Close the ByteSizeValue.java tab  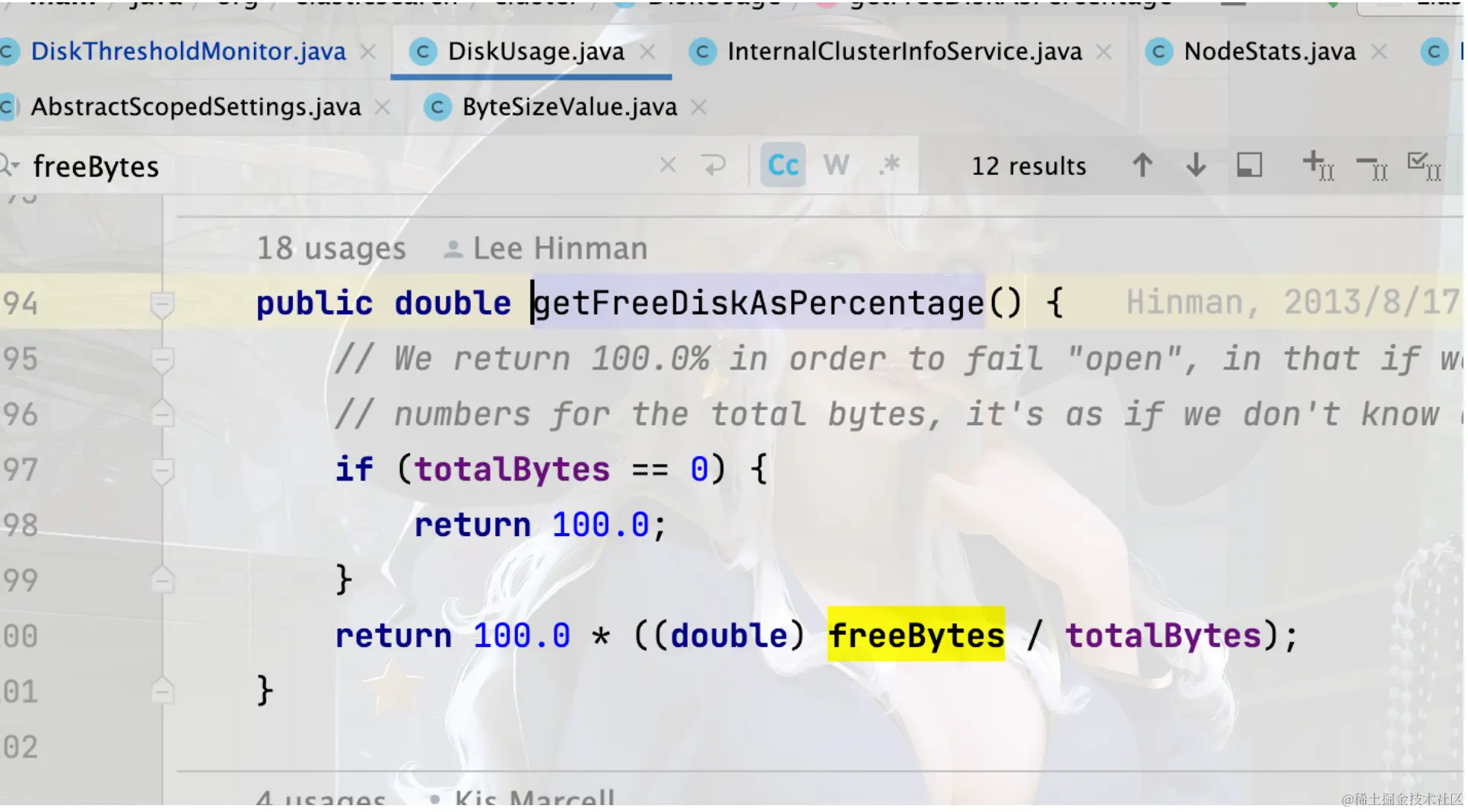(x=699, y=107)
